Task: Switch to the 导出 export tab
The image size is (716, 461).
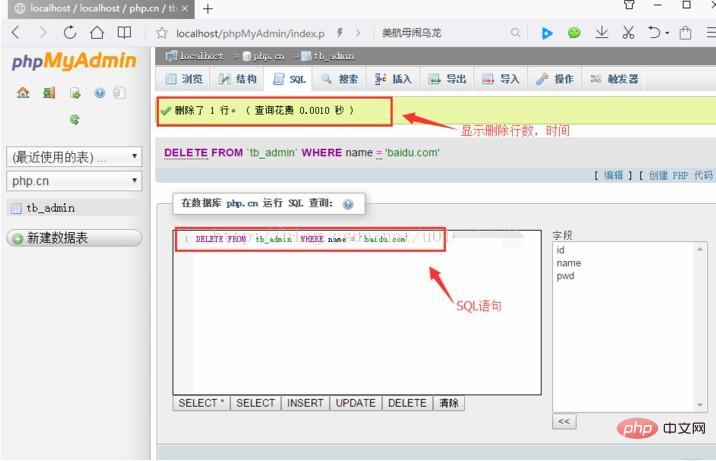Action: point(447,79)
